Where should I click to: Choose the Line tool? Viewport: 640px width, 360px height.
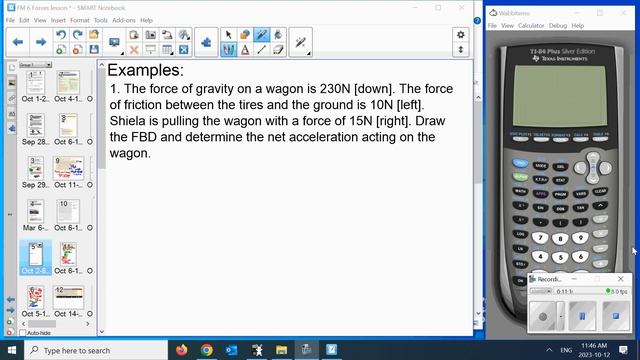pos(262,50)
